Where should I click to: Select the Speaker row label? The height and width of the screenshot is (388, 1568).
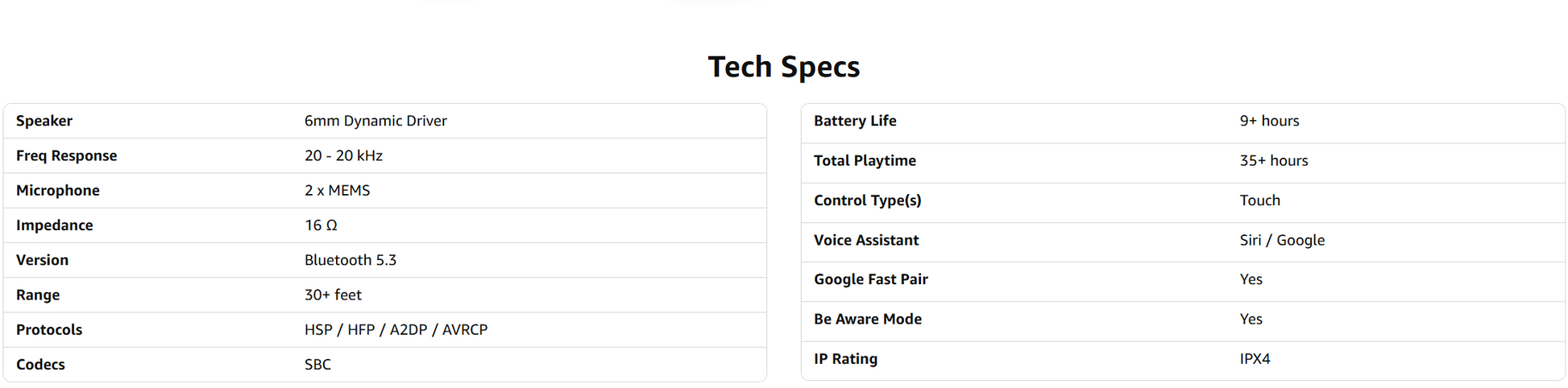[x=44, y=121]
